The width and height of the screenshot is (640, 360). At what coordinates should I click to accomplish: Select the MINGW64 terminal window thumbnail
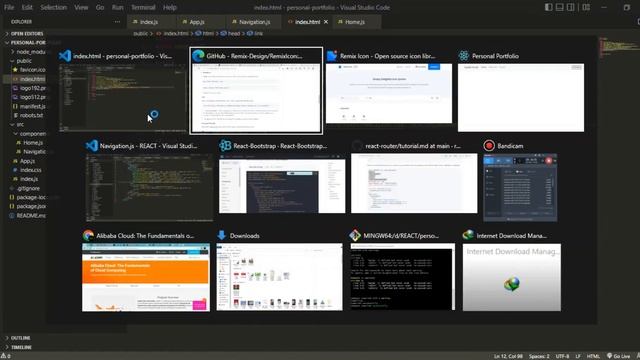(402, 277)
